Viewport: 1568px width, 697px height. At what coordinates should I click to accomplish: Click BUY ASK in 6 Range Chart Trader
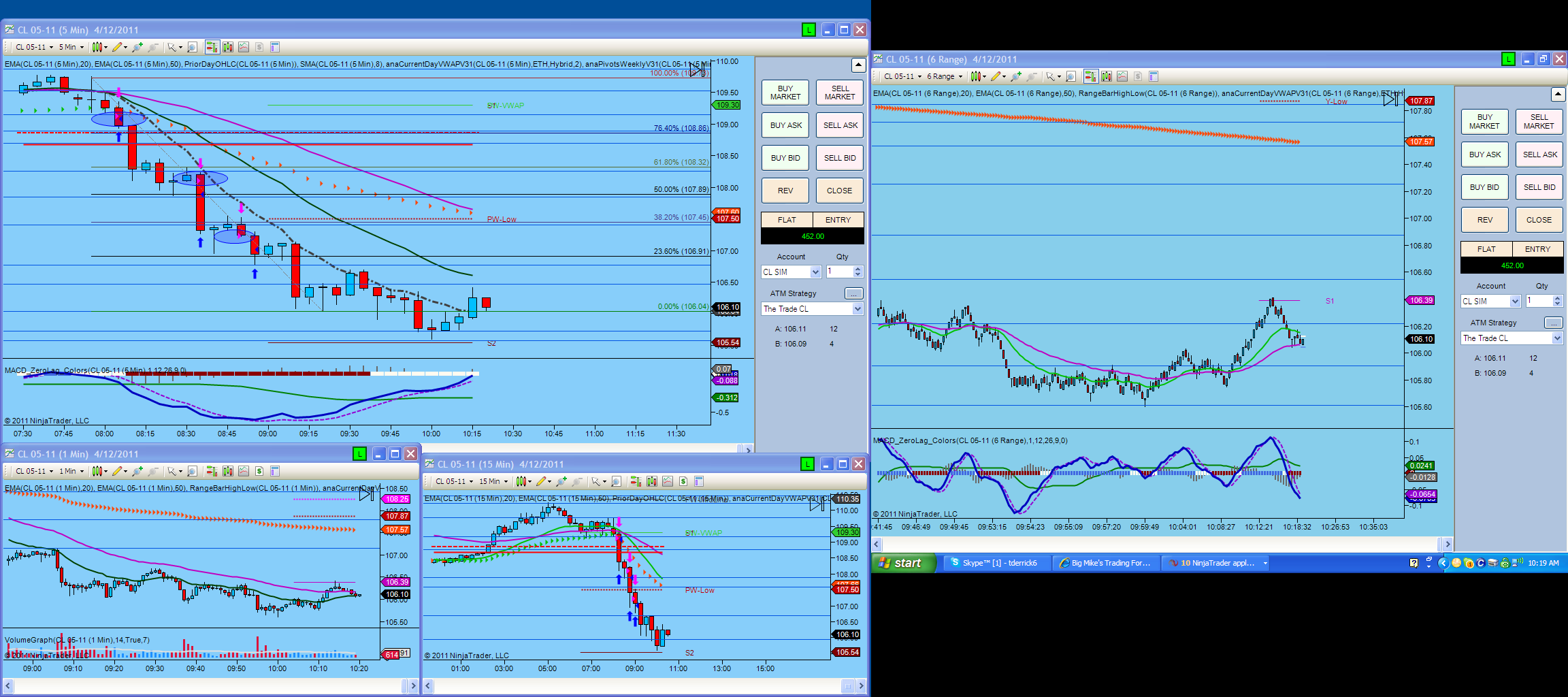point(1485,155)
